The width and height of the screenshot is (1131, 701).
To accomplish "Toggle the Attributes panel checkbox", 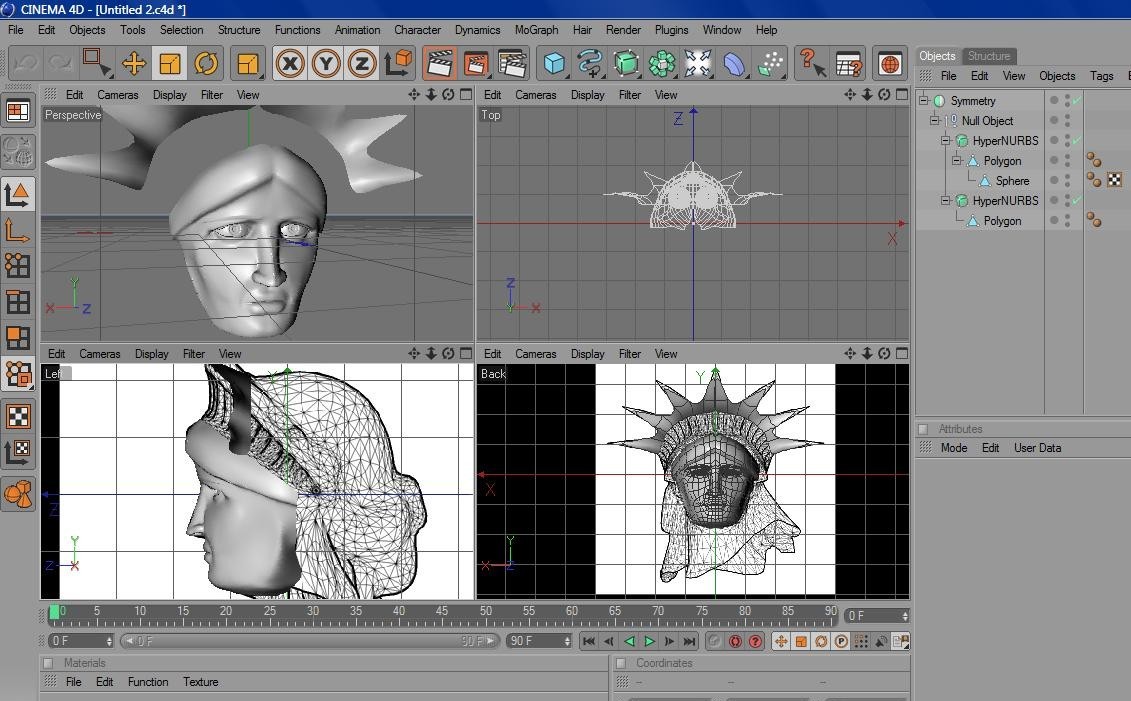I will pyautogui.click(x=923, y=429).
